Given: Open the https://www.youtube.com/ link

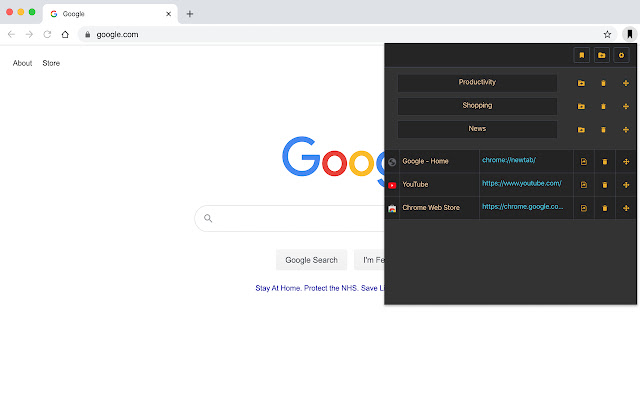Looking at the screenshot, I should pyautogui.click(x=522, y=183).
